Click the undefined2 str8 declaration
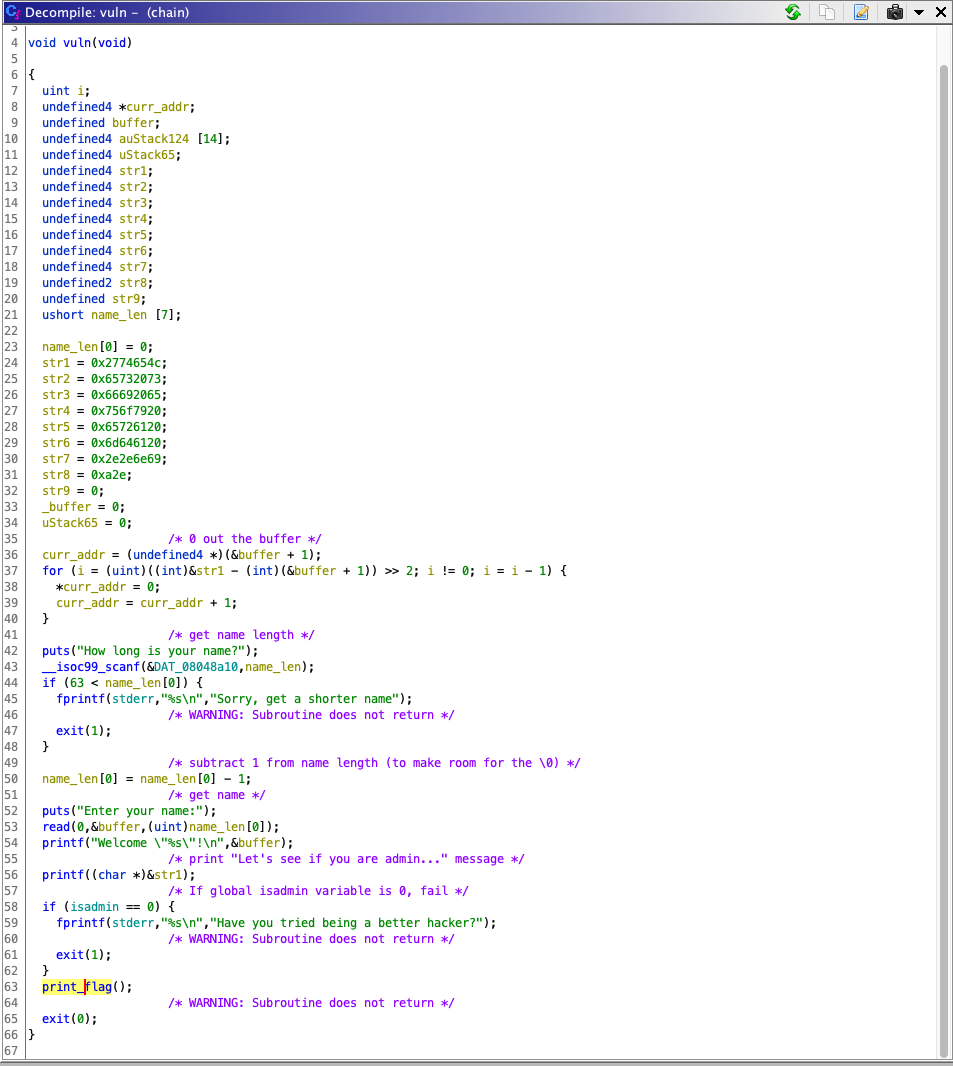The width and height of the screenshot is (953, 1066). pos(97,283)
